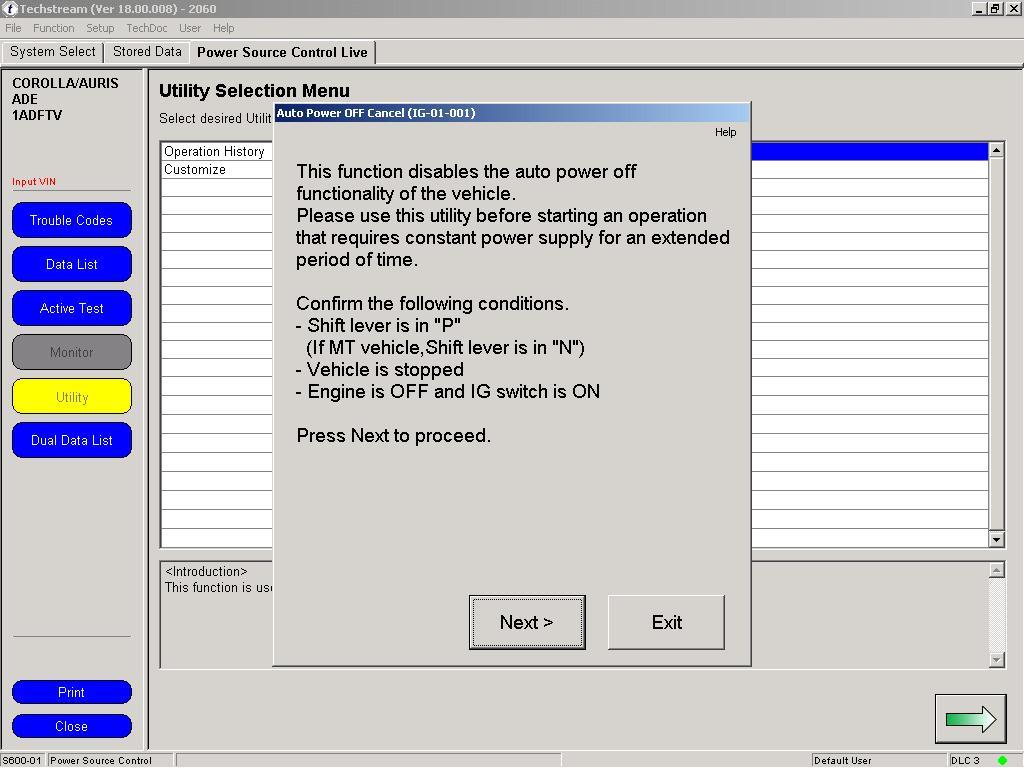The width and height of the screenshot is (1024, 768).
Task: Click Exit in Auto Power OFF dialog
Action: click(x=666, y=622)
